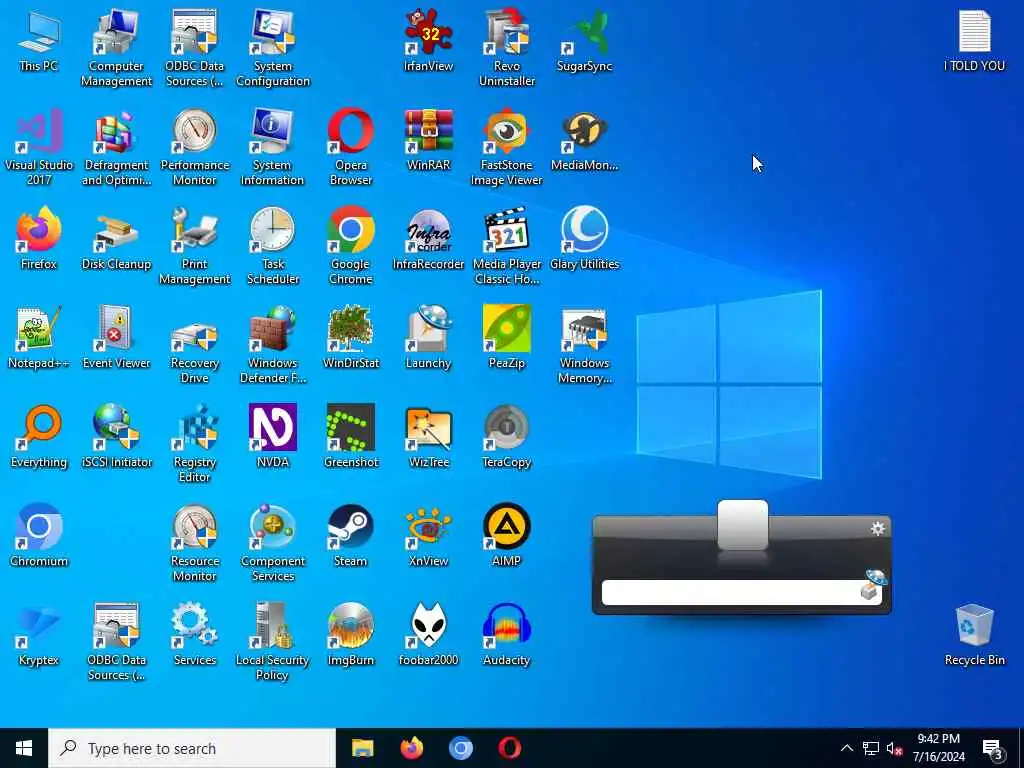This screenshot has width=1024, height=768.
Task: Open the muted volume tray icon
Action: click(x=895, y=748)
